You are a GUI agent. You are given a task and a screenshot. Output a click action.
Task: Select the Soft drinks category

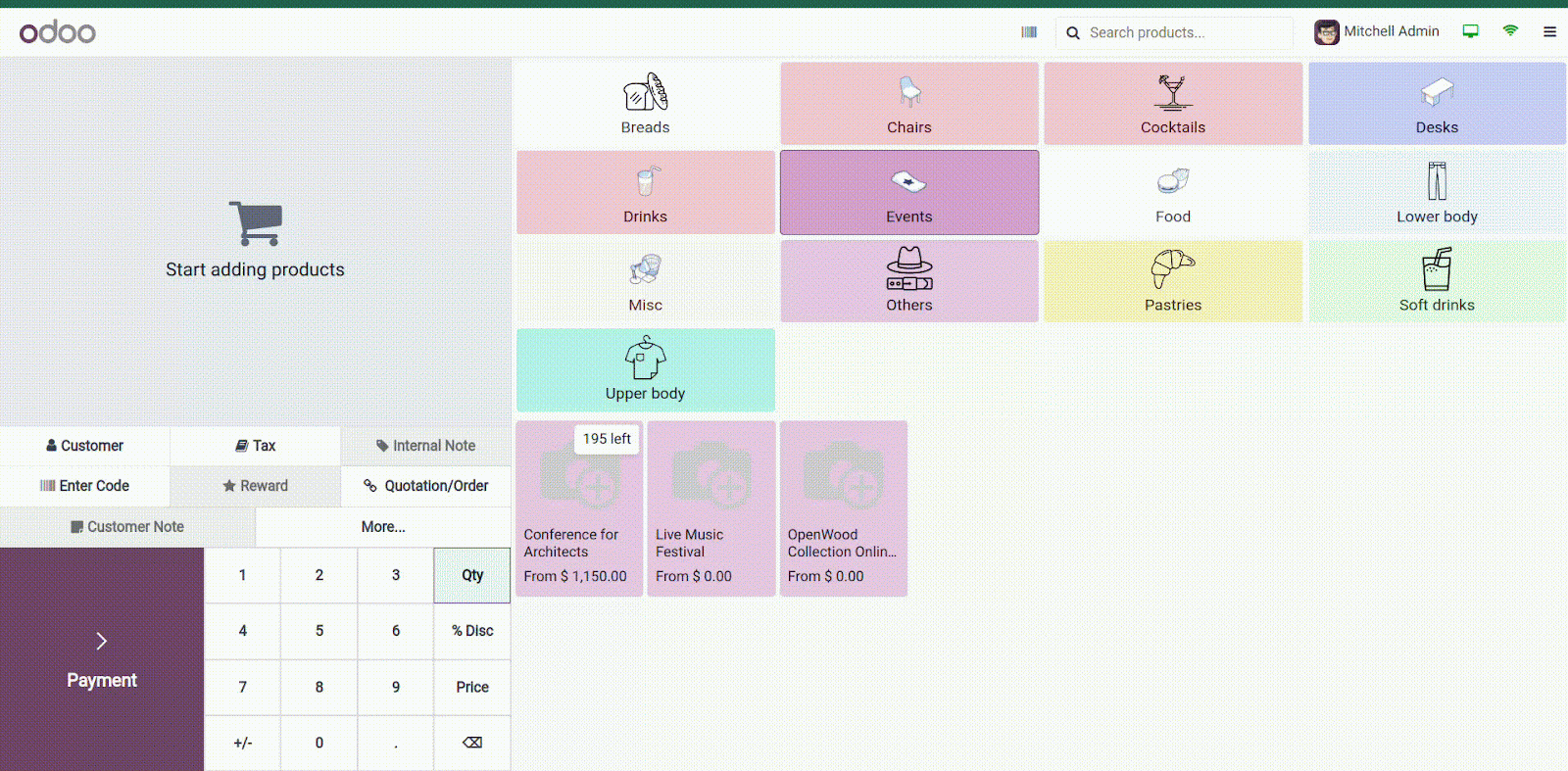(1437, 281)
